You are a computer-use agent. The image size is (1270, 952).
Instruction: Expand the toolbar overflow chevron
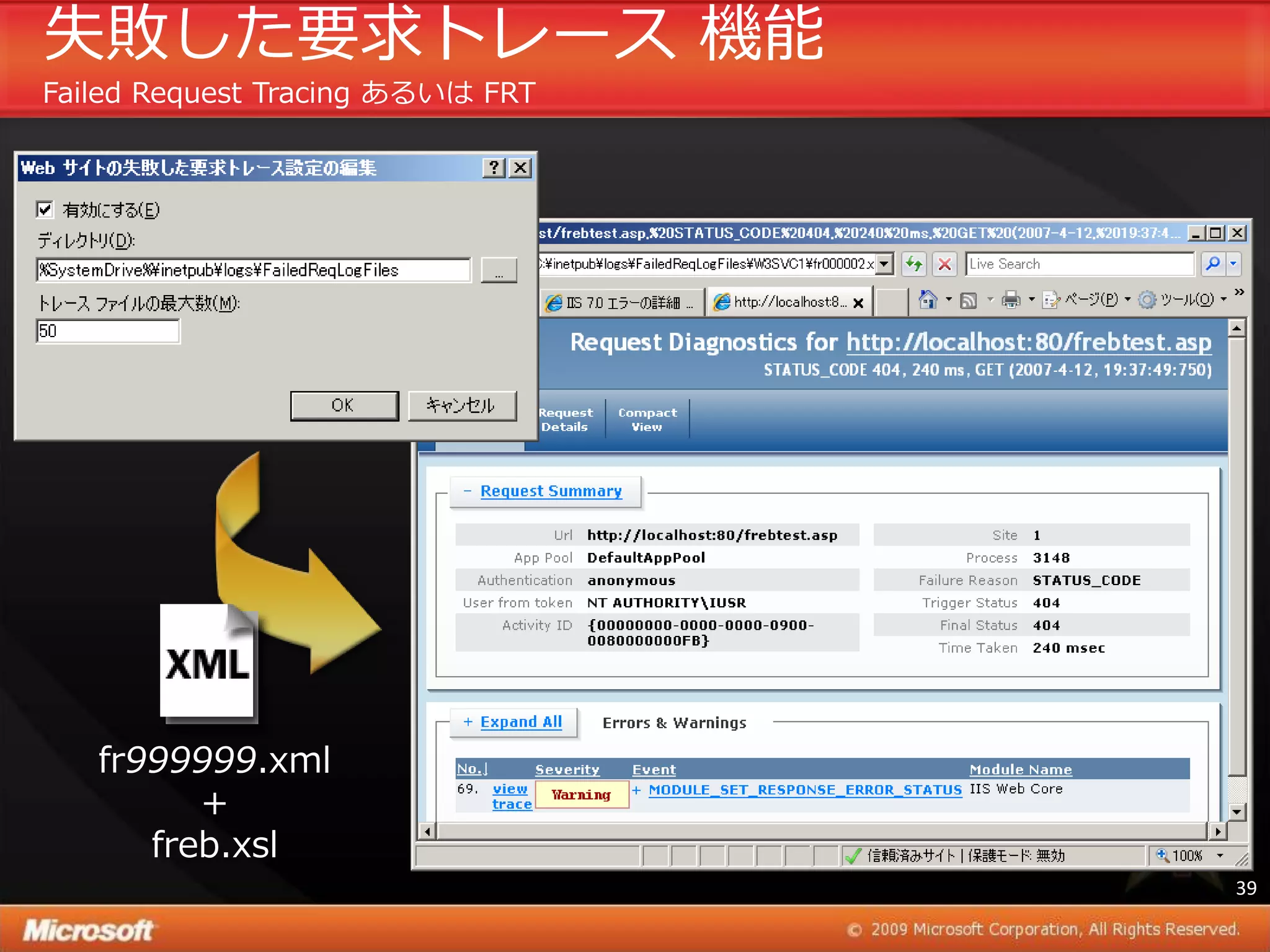(x=1239, y=292)
